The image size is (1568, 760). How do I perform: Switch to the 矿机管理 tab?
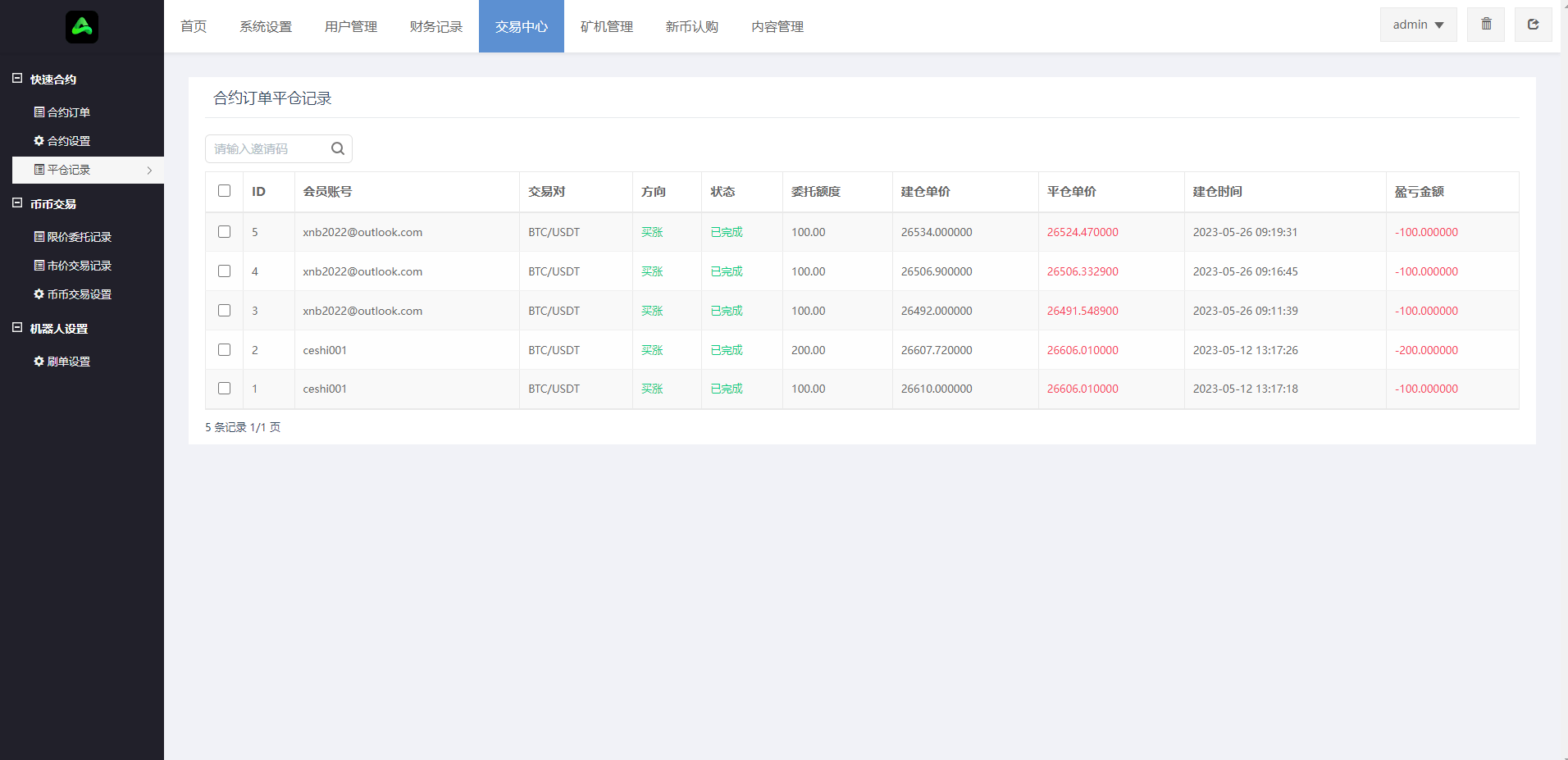tap(606, 26)
